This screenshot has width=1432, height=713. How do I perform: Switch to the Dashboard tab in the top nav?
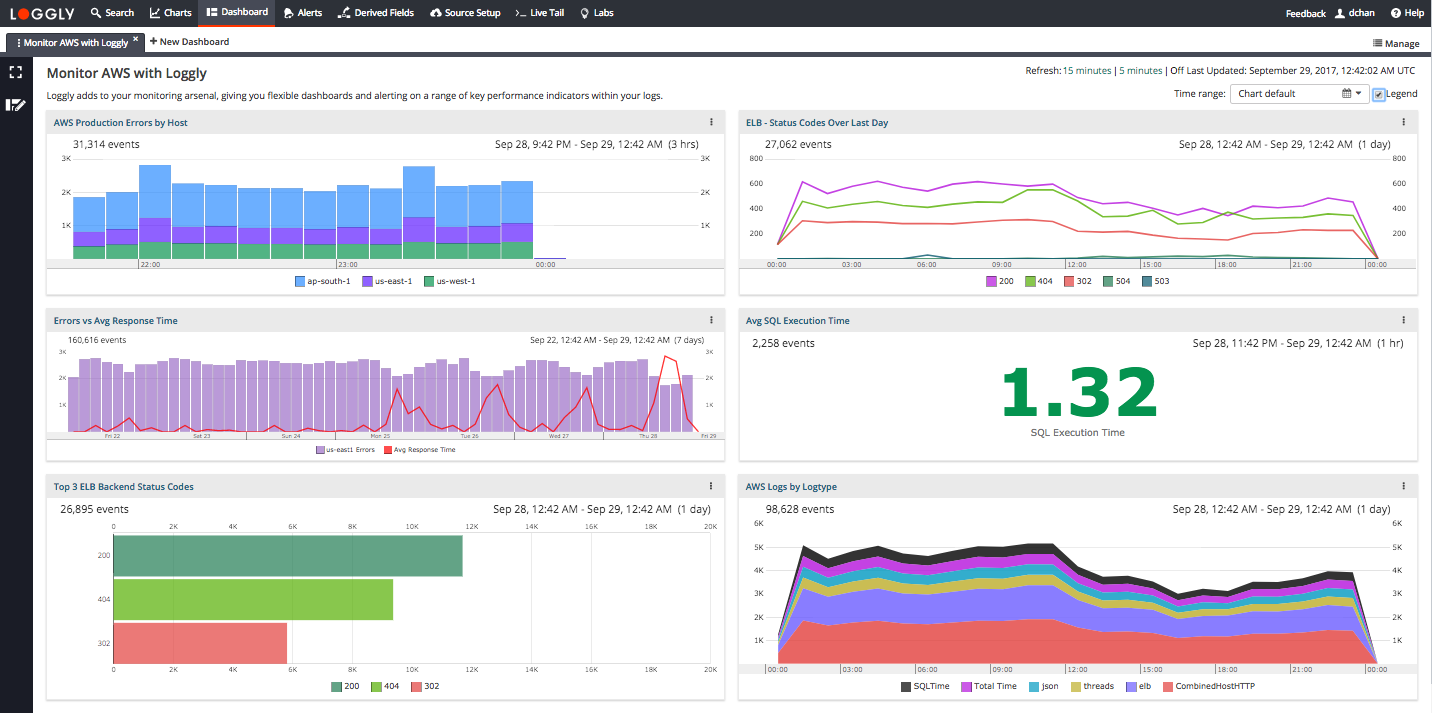pyautogui.click(x=237, y=13)
